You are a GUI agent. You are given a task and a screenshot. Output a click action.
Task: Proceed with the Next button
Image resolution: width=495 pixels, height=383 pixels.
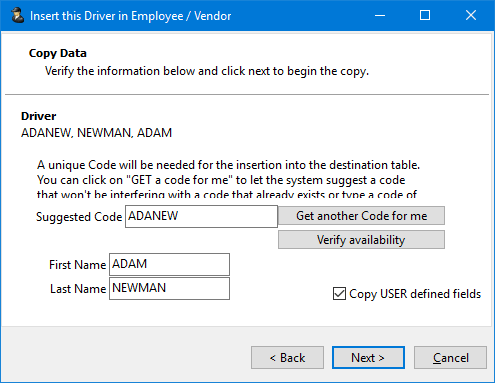click(368, 358)
